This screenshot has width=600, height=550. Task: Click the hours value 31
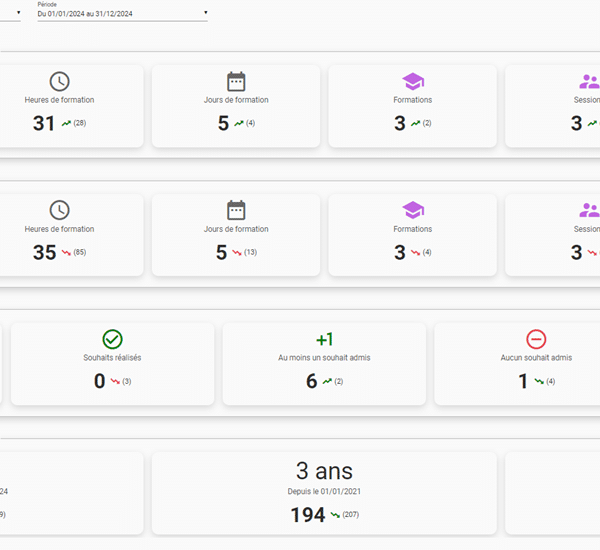coord(44,123)
